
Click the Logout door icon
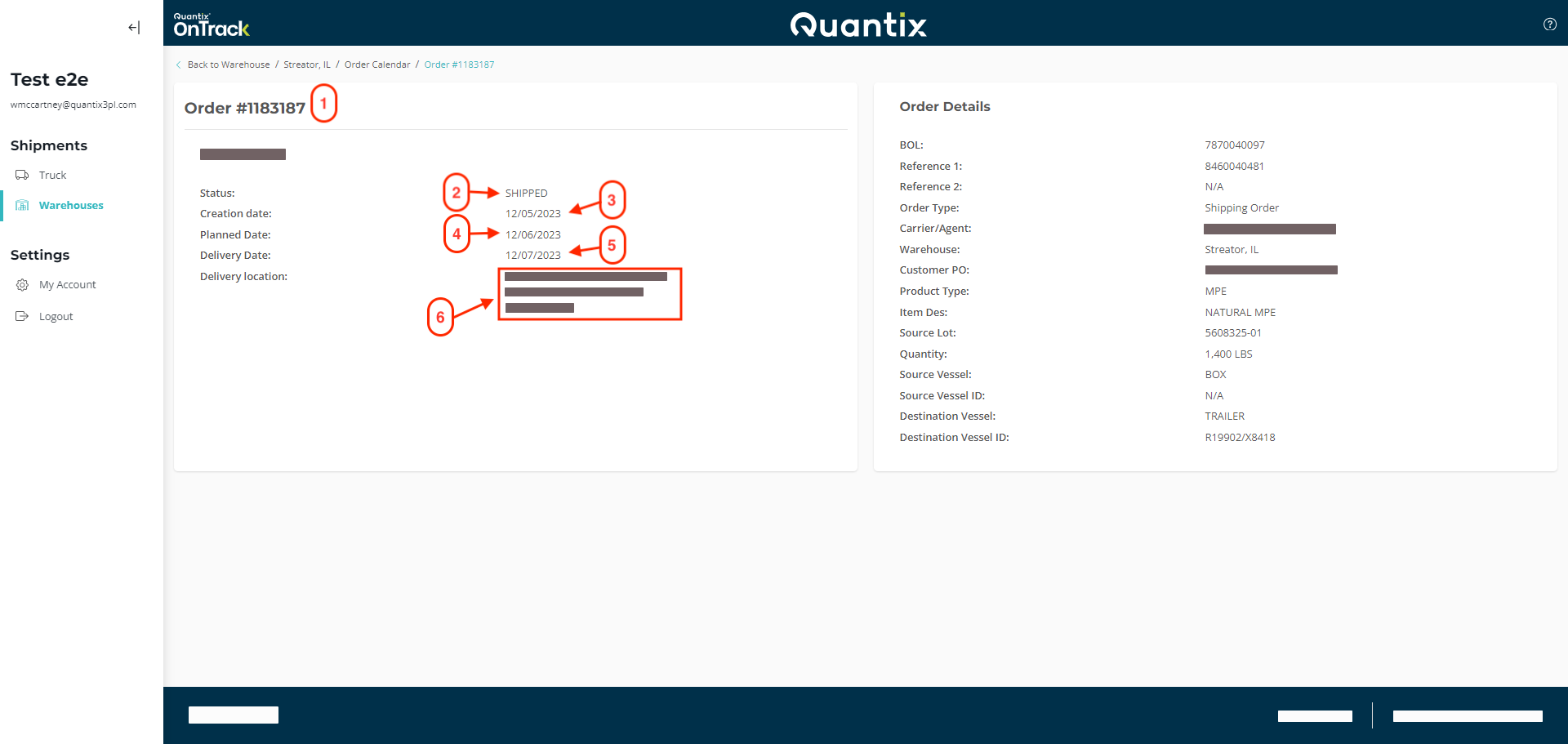click(22, 317)
